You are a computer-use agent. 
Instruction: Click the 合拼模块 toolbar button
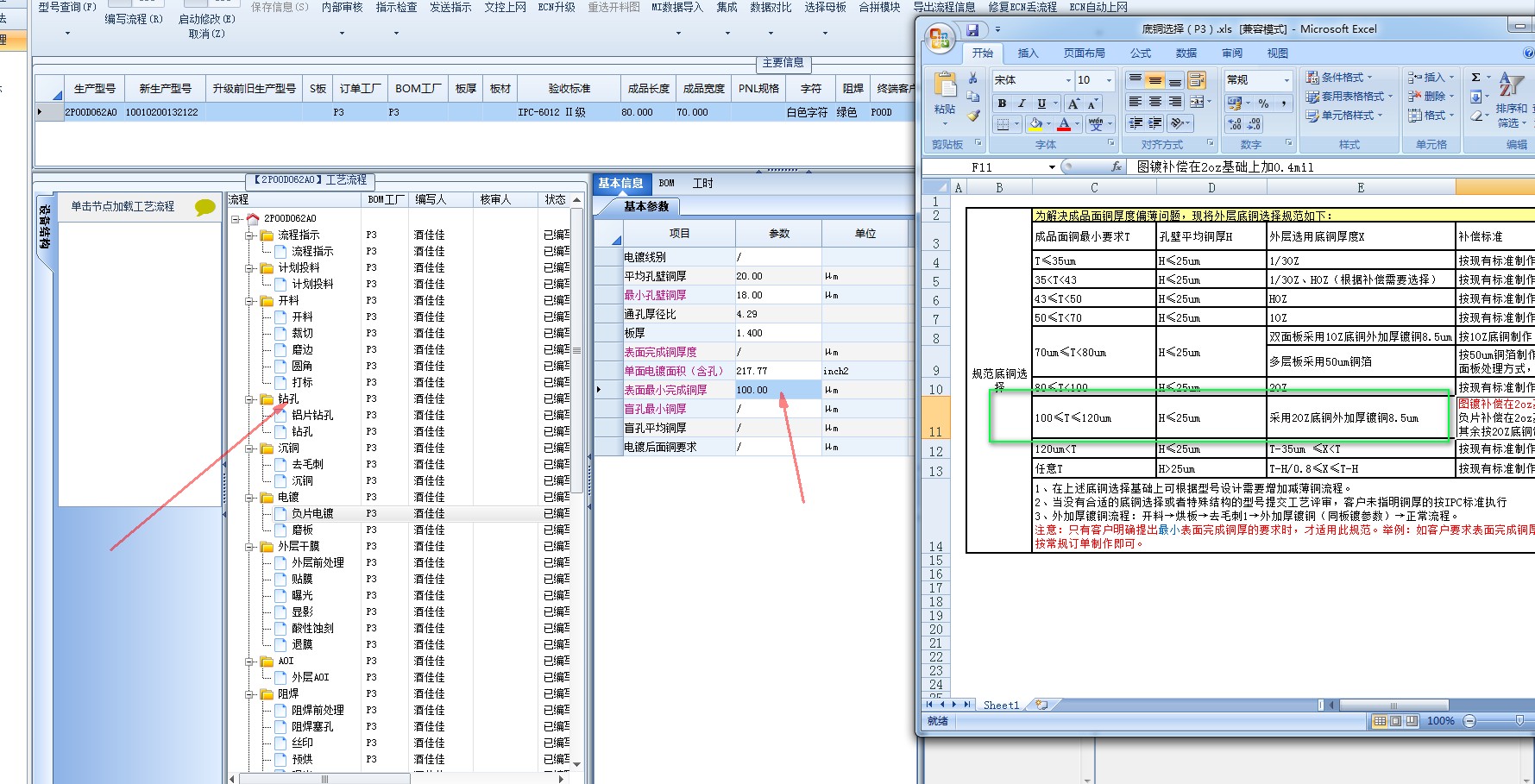click(879, 7)
